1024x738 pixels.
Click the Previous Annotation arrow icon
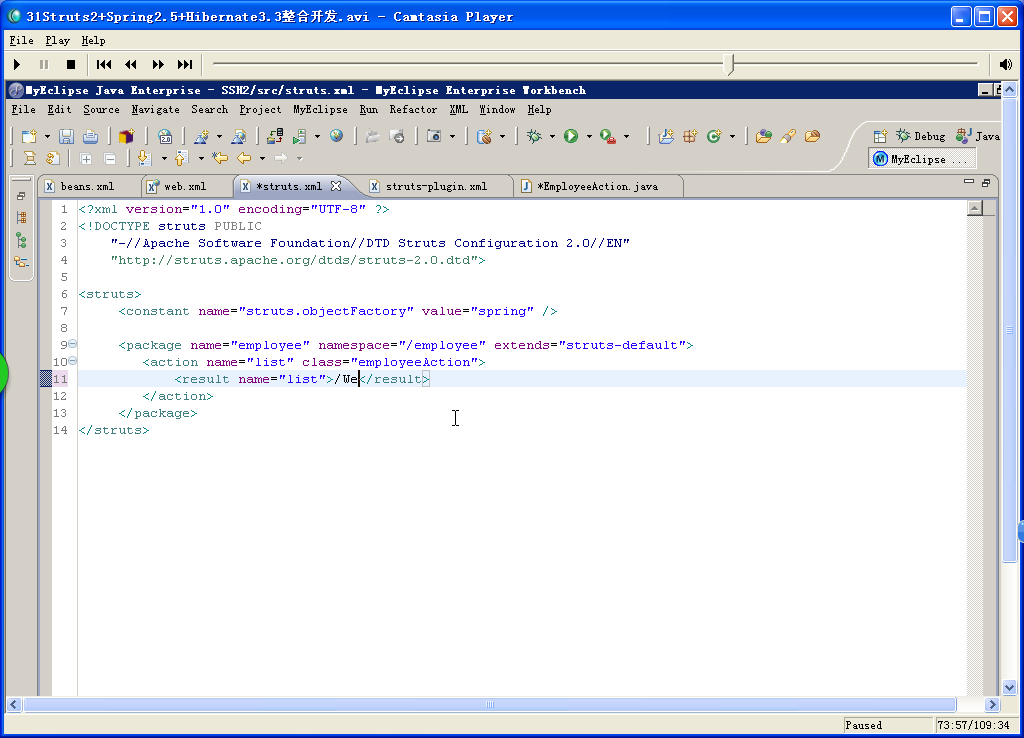(181, 158)
